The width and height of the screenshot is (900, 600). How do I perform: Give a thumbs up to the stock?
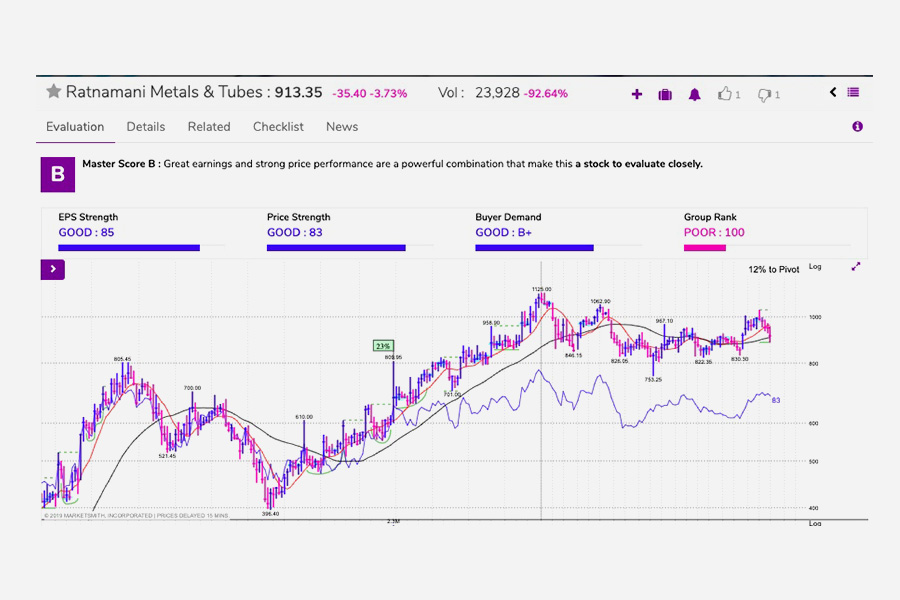[x=725, y=94]
